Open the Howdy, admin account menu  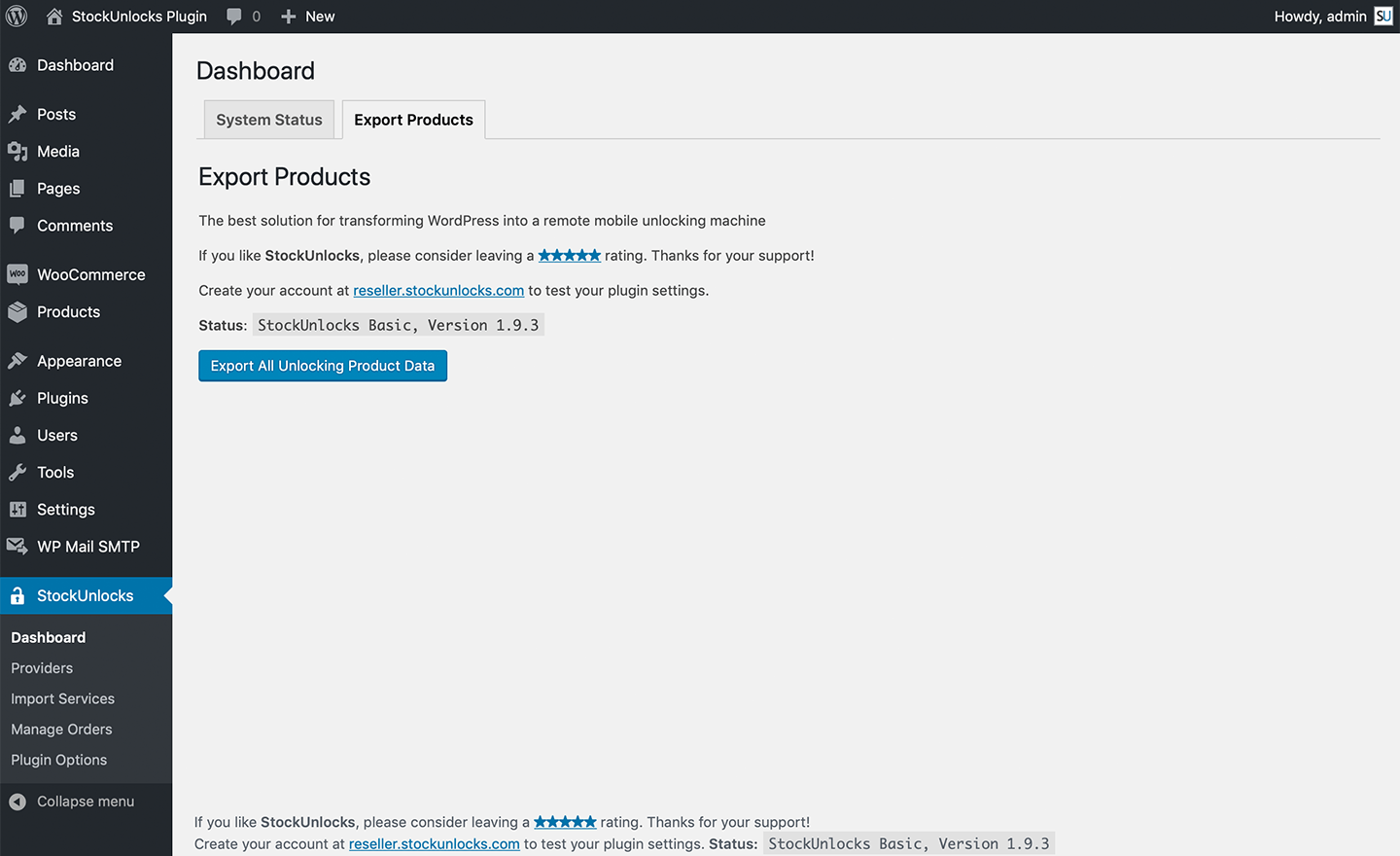click(x=1320, y=17)
